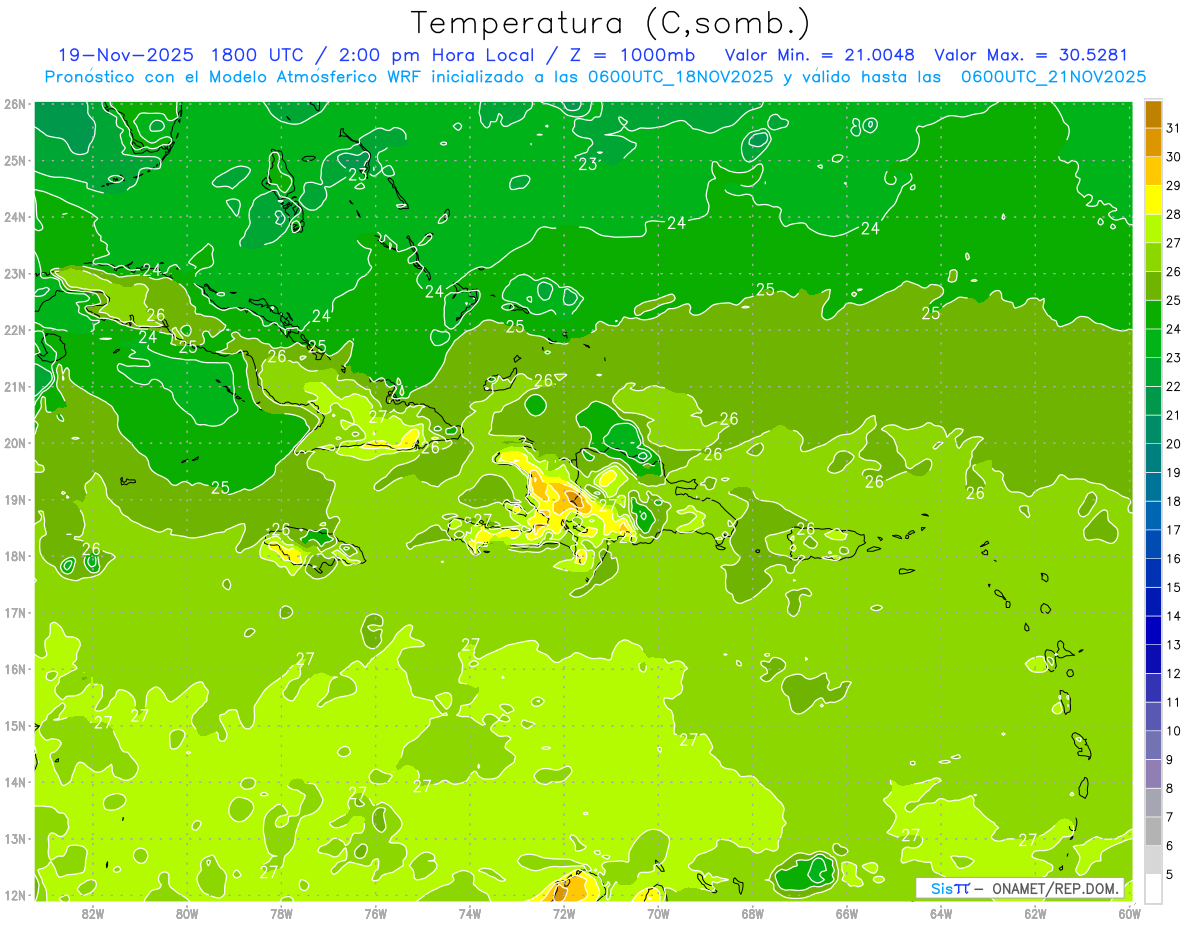Click legend value "21" on the color bar

(x=1174, y=415)
